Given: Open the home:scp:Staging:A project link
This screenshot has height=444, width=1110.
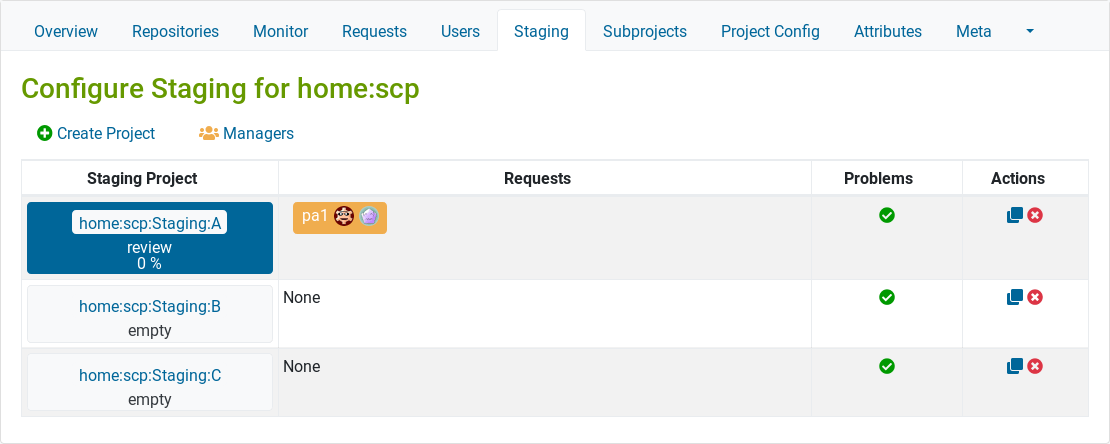Looking at the screenshot, I should pos(150,224).
